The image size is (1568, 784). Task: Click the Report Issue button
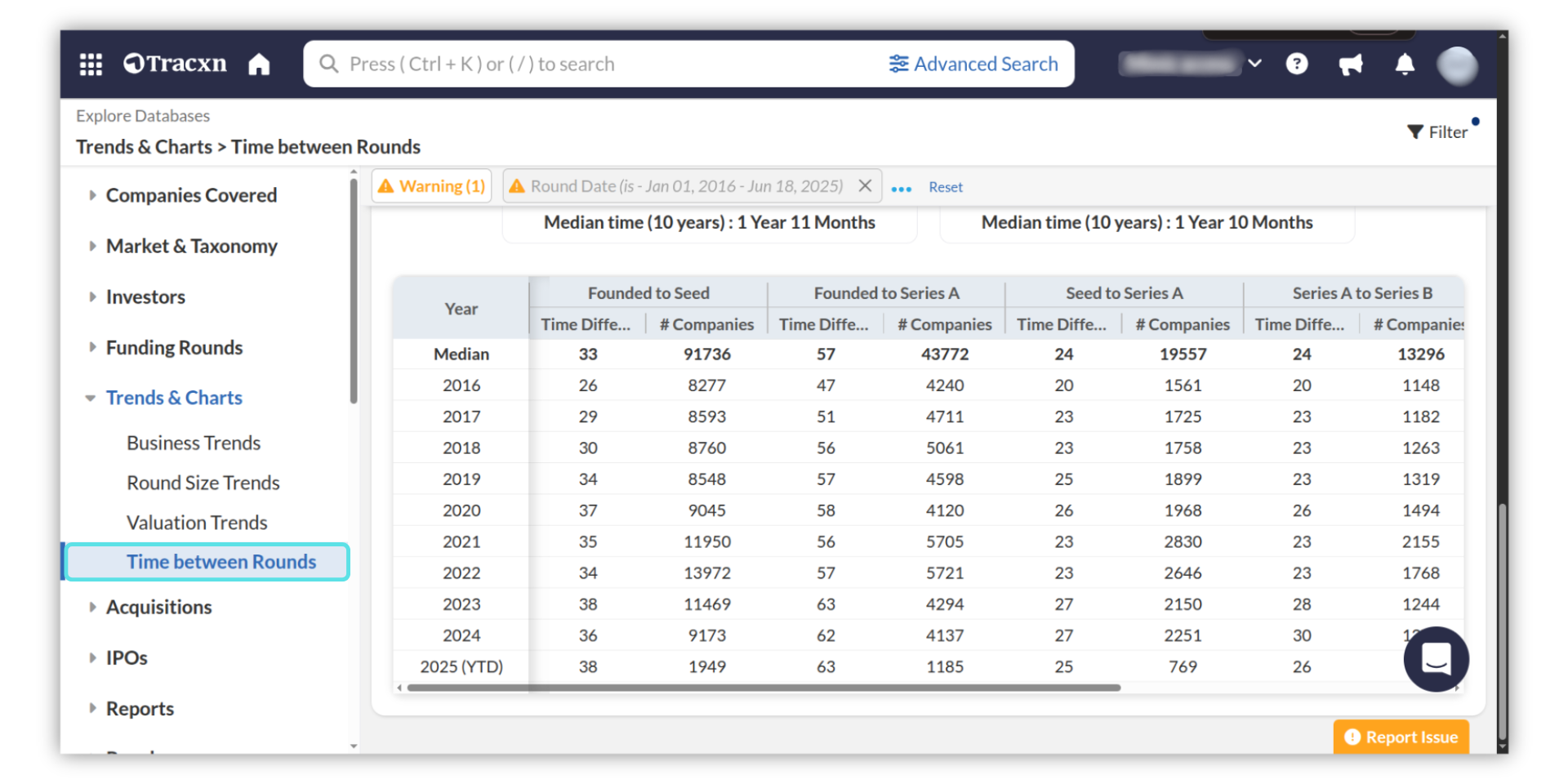coord(1401,737)
